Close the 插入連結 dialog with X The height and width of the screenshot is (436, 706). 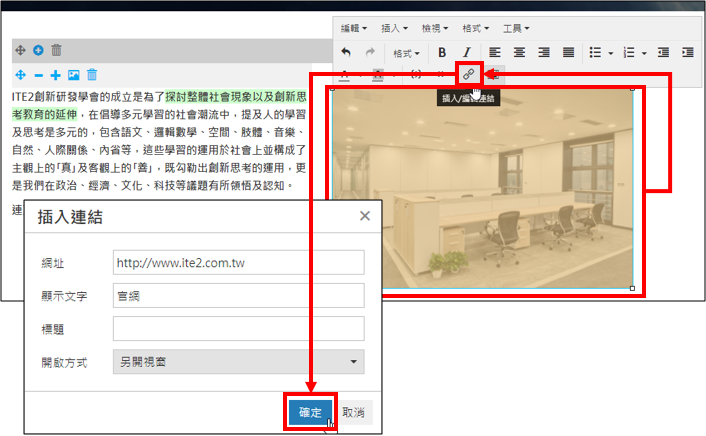click(x=365, y=216)
